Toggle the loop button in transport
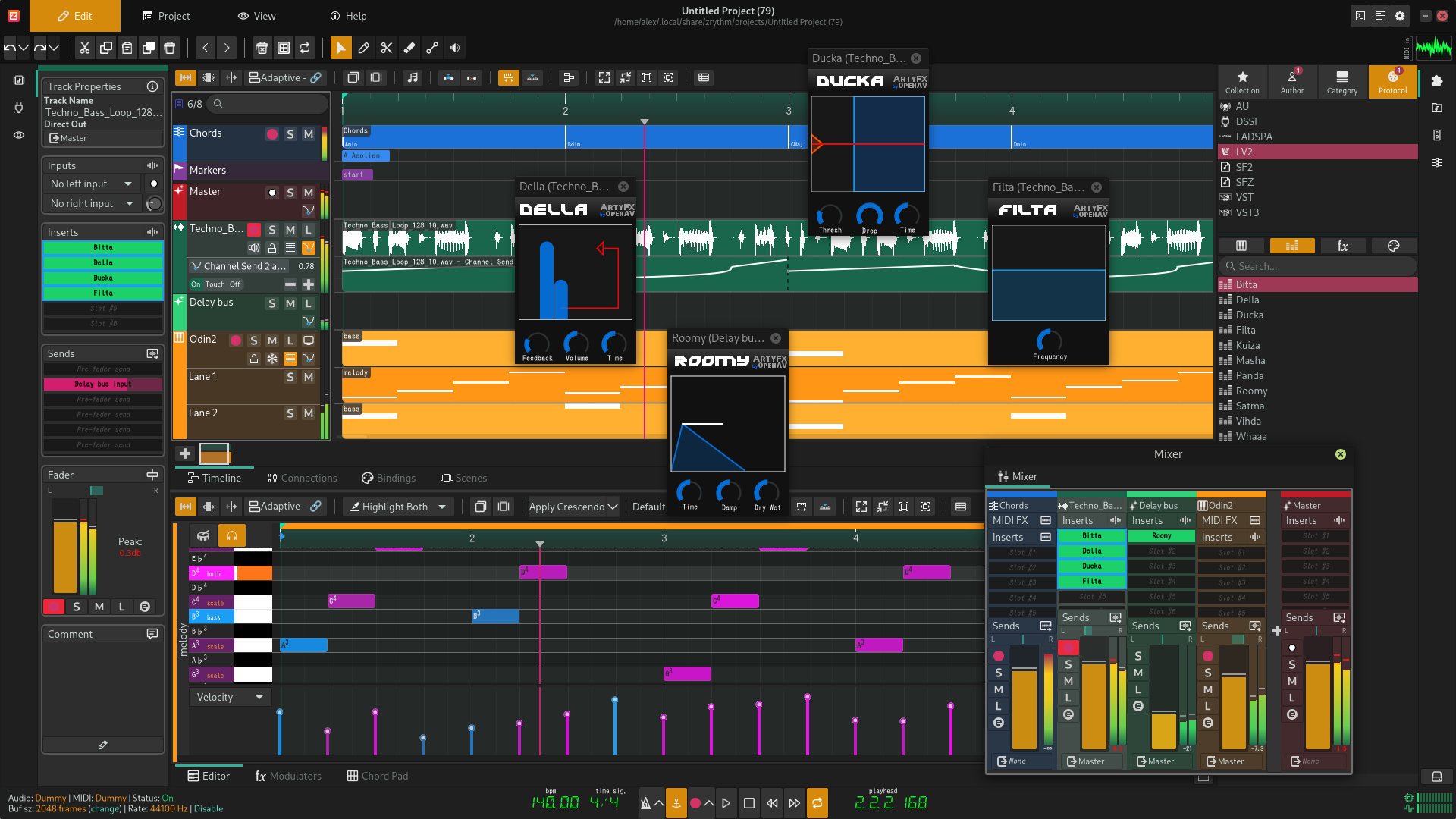 click(x=817, y=803)
